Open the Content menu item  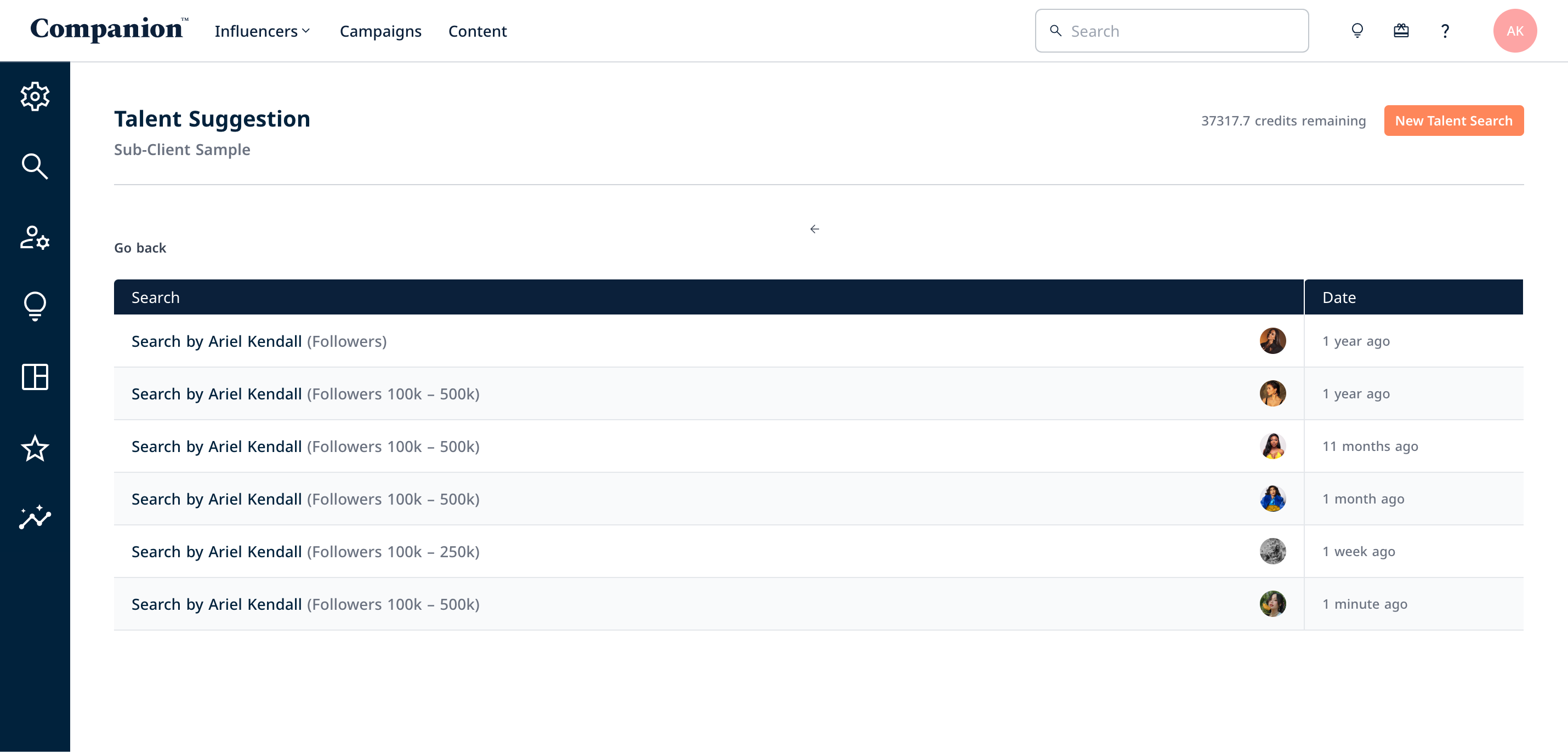tap(477, 31)
